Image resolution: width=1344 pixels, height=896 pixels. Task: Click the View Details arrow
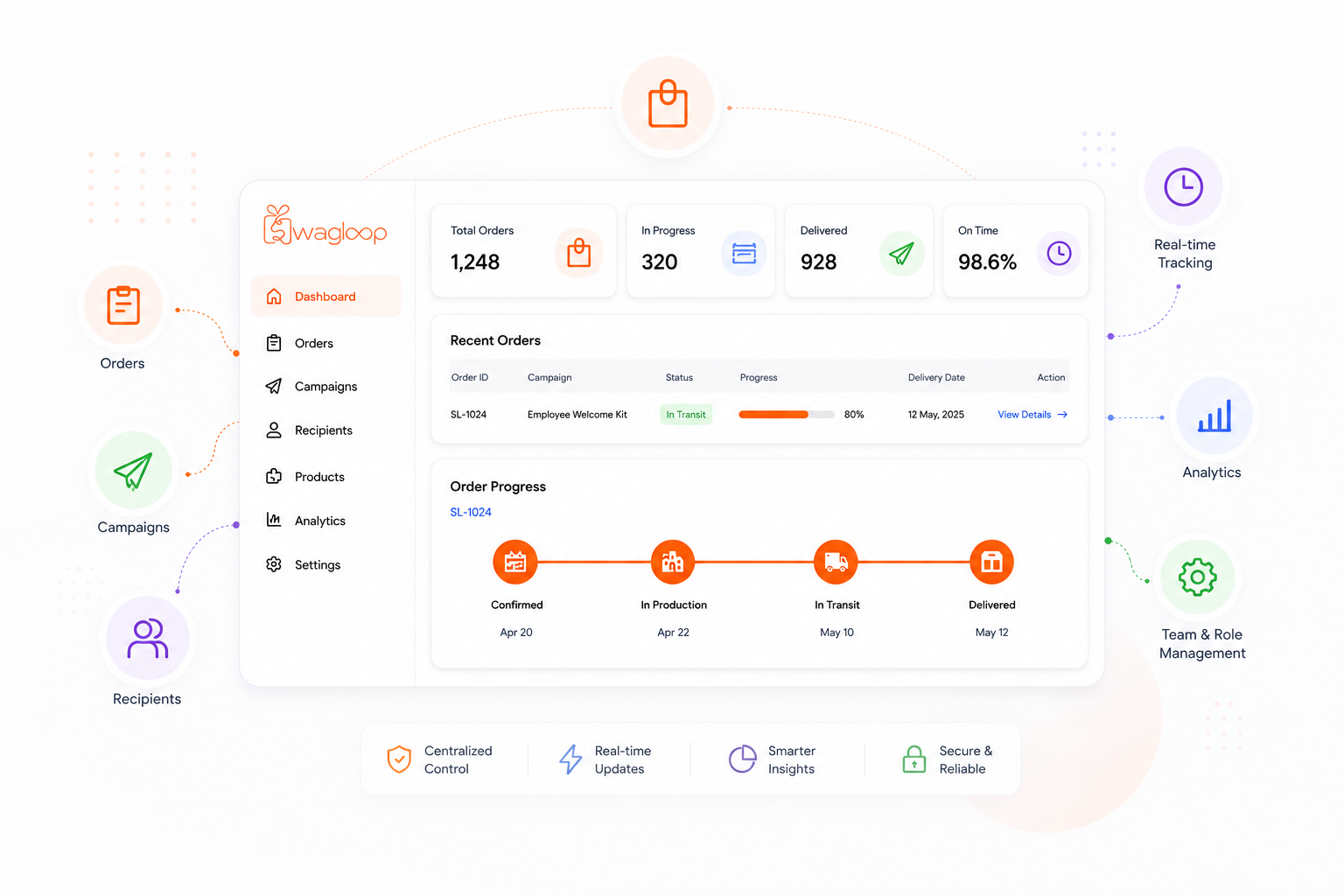(1062, 415)
